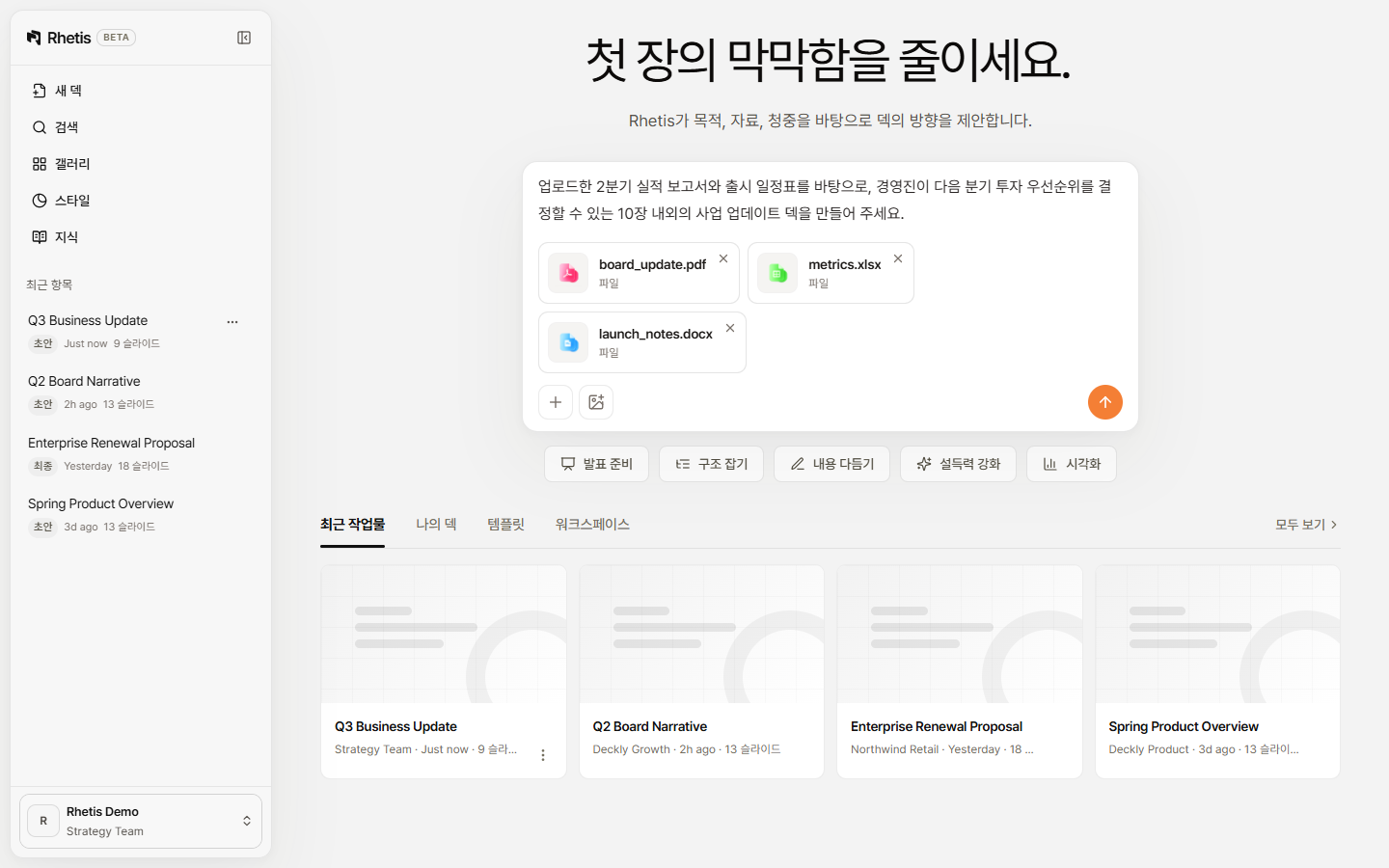Open the 모두 보기 link
Screen dimensions: 1389x868
1306,525
